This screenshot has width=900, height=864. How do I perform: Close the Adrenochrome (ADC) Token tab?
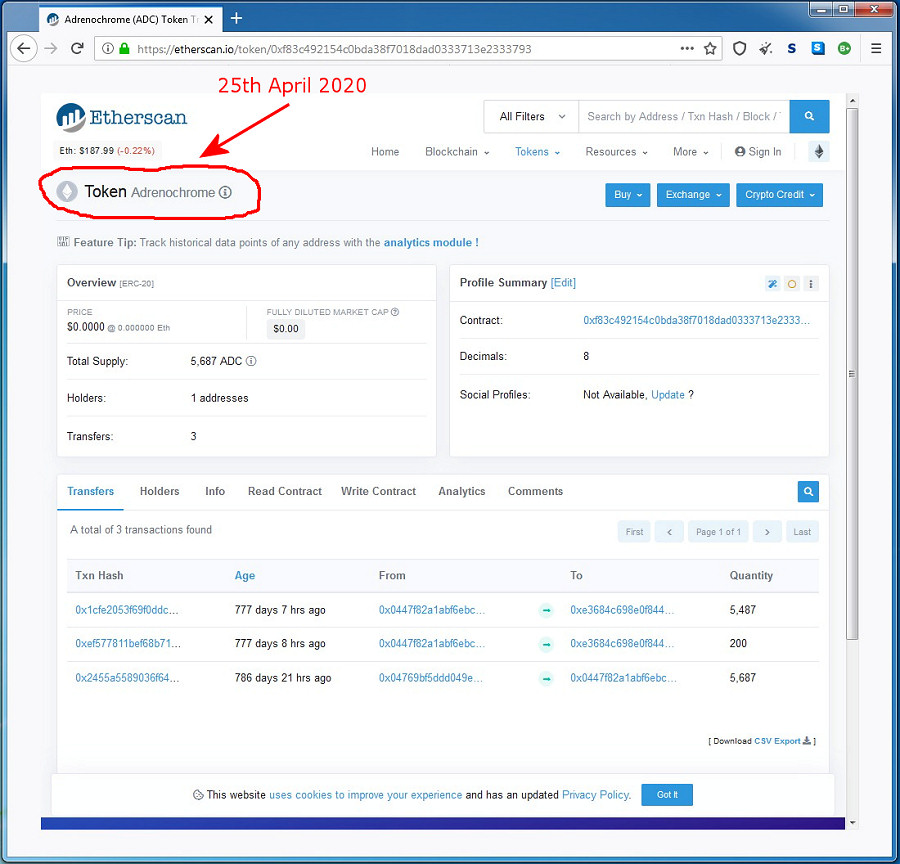tap(209, 20)
